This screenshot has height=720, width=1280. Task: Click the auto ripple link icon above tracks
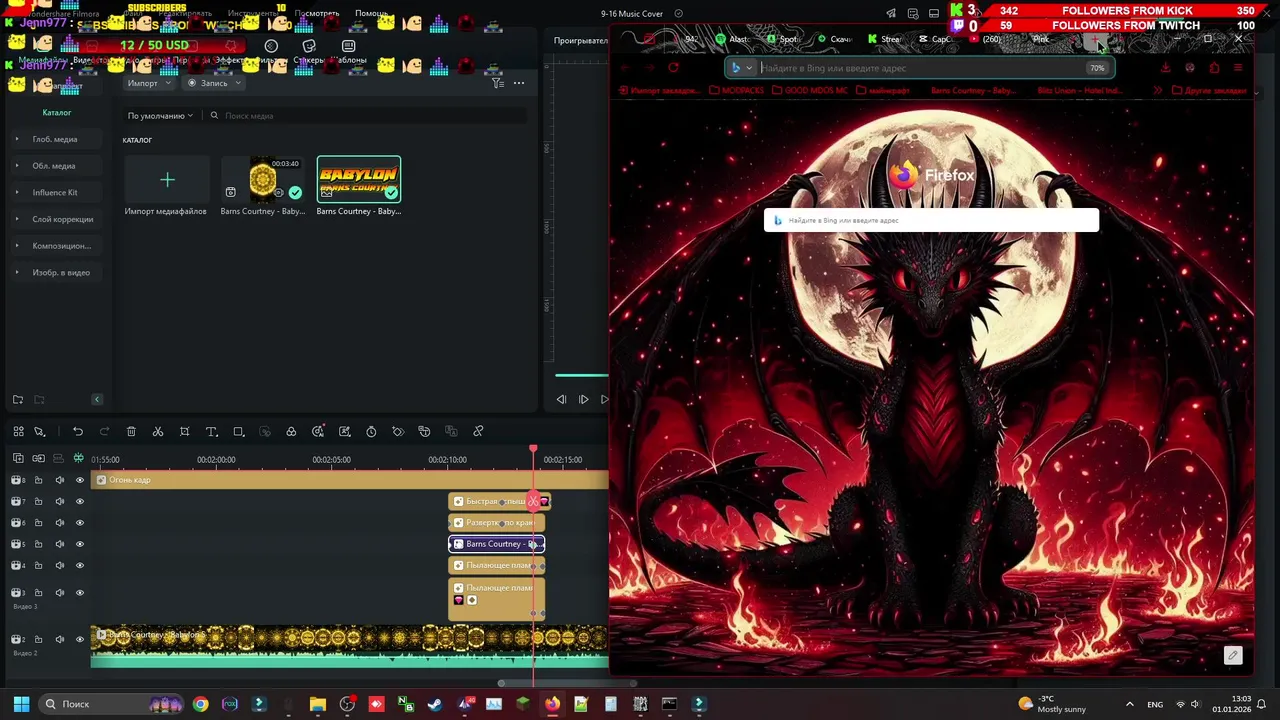[x=38, y=459]
